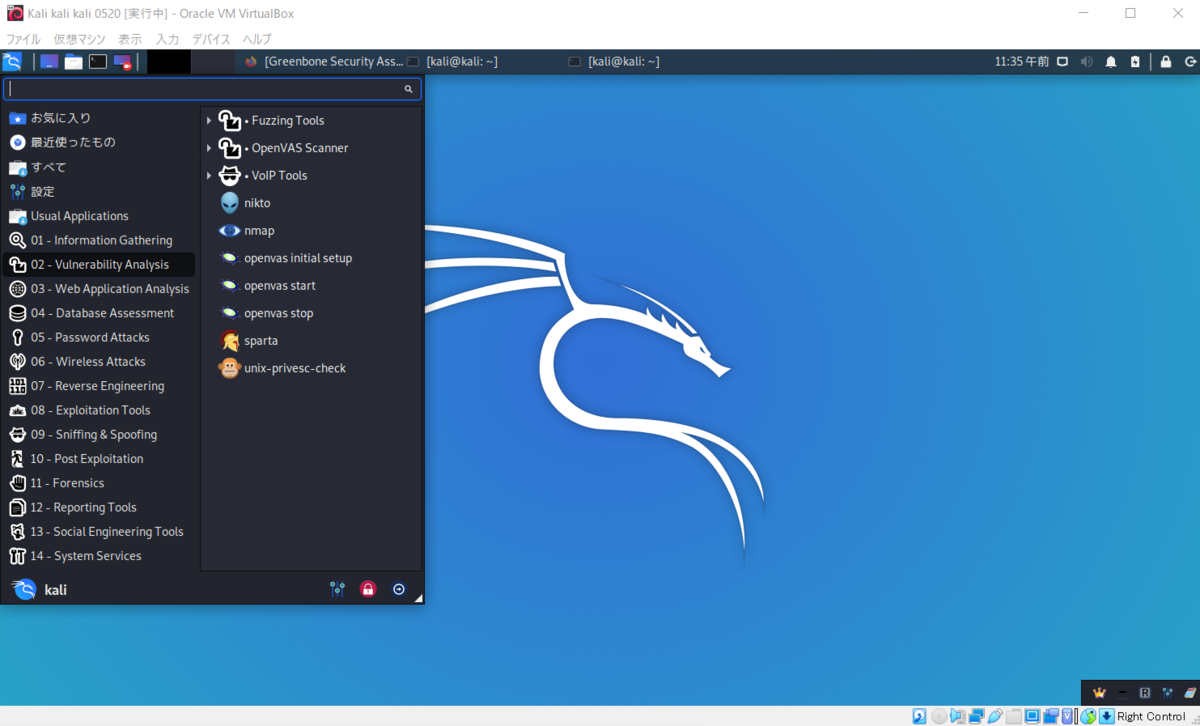Switch to Greenbone Security Assistant Firefox window
Viewport: 1200px width, 726px height.
coord(324,61)
